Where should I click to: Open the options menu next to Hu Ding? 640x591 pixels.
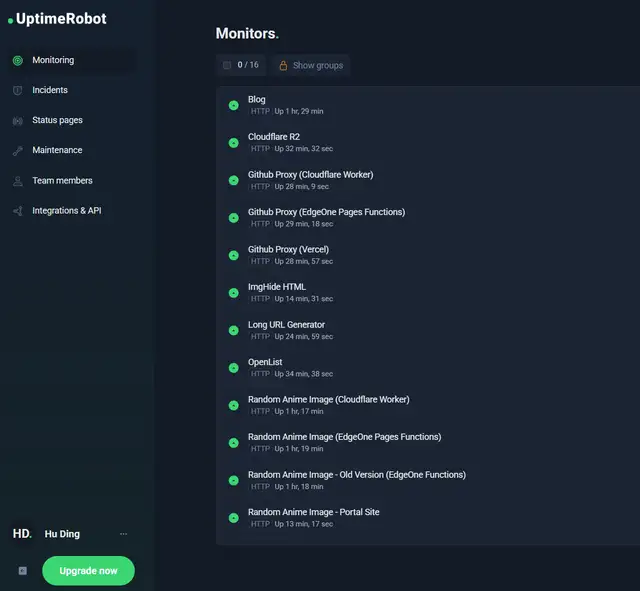pyautogui.click(x=123, y=534)
